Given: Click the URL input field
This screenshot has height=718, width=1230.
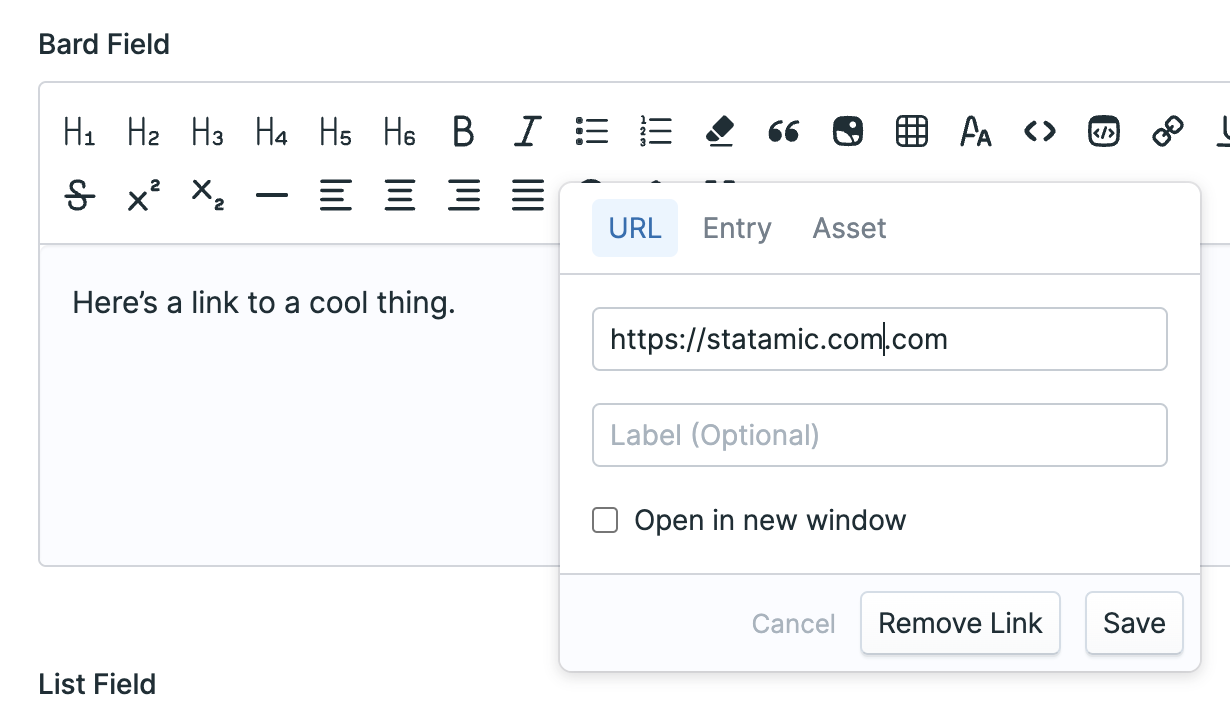Looking at the screenshot, I should click(880, 339).
